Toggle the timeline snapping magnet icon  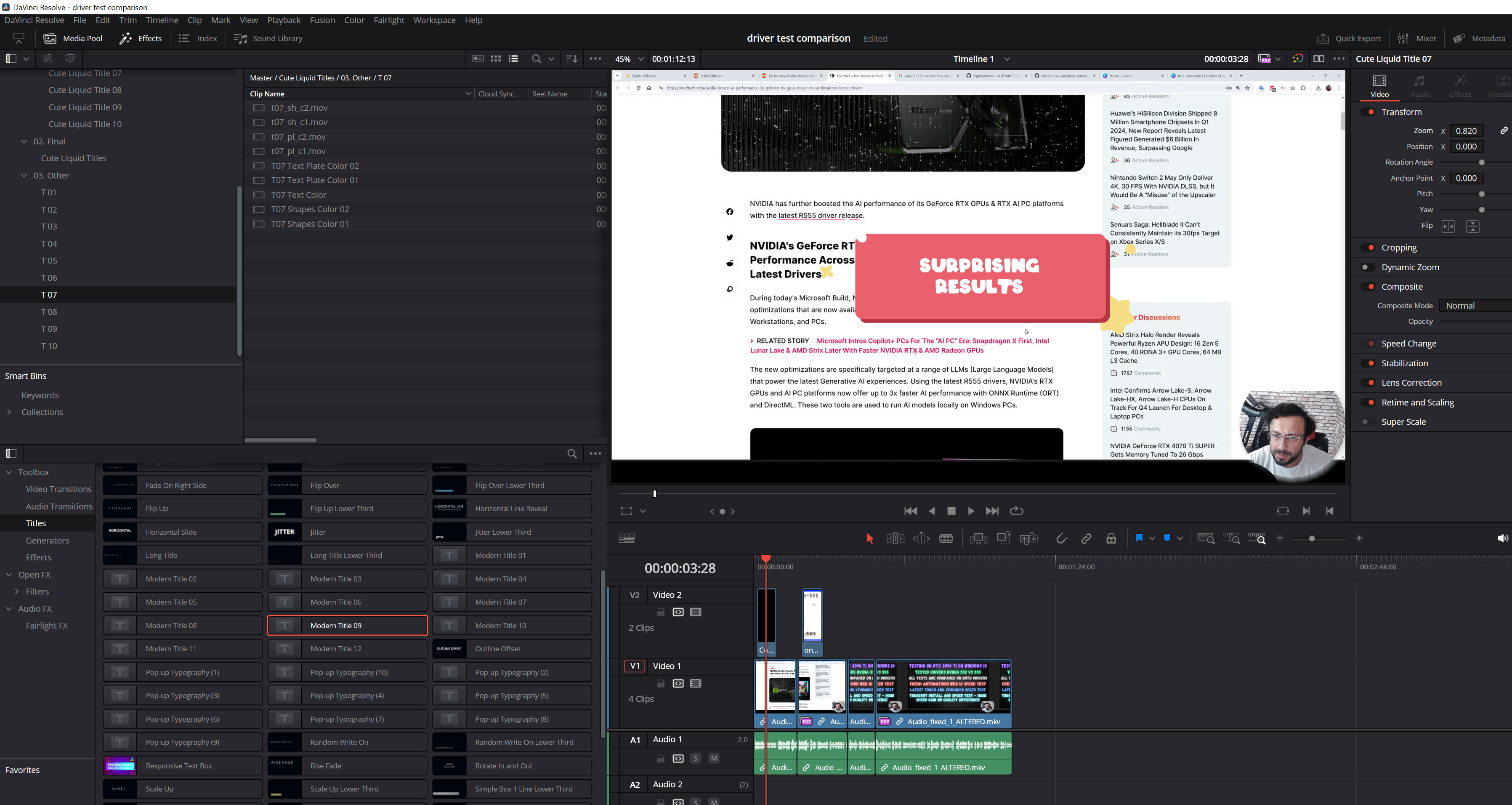[1061, 538]
